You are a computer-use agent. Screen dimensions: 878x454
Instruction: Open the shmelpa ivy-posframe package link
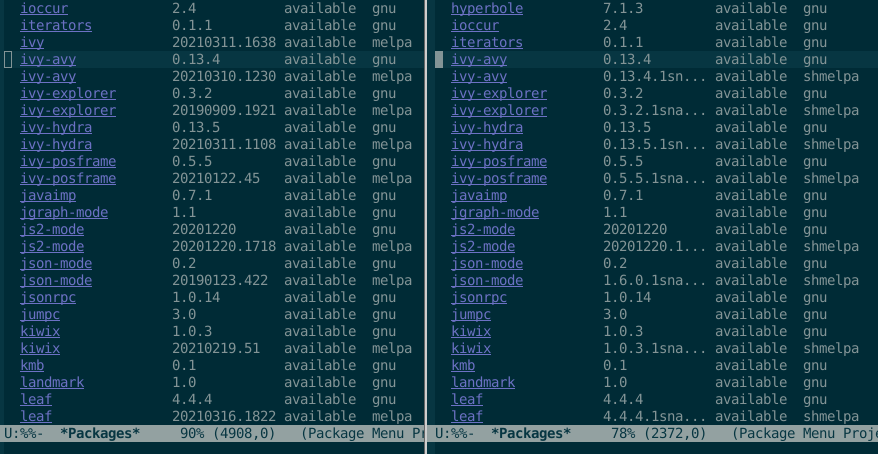pyautogui.click(x=499, y=179)
